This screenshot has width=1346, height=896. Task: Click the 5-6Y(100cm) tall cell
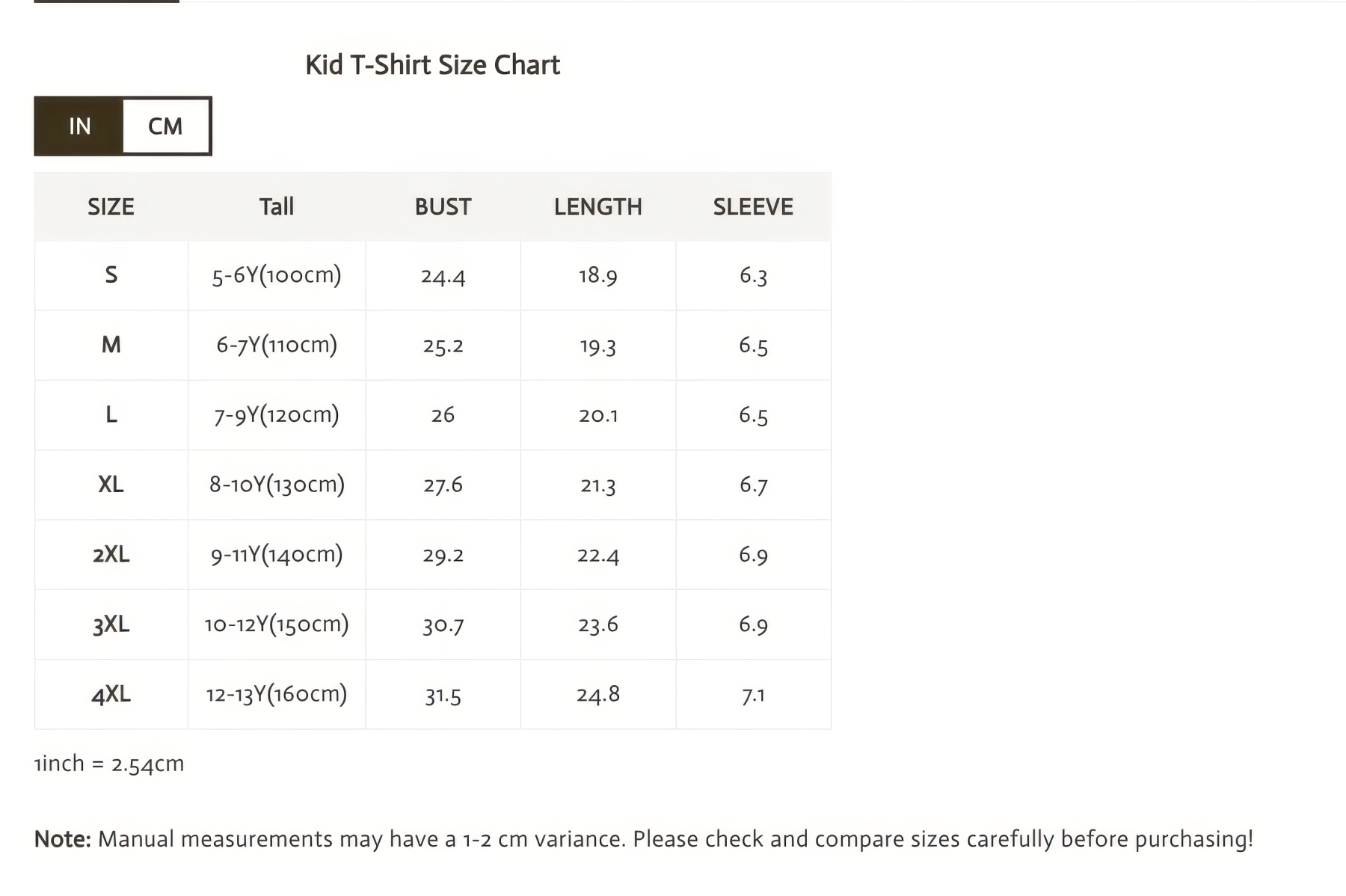pos(277,275)
